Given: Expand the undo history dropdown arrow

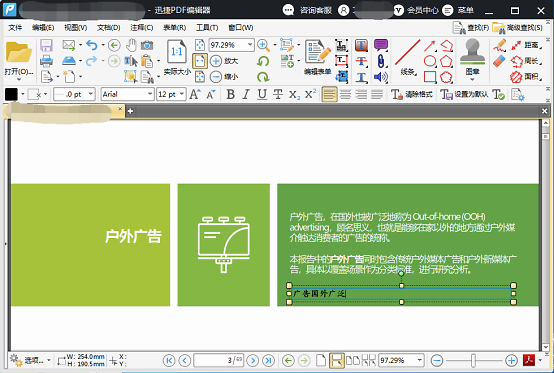Looking at the screenshot, I should 103,45.
